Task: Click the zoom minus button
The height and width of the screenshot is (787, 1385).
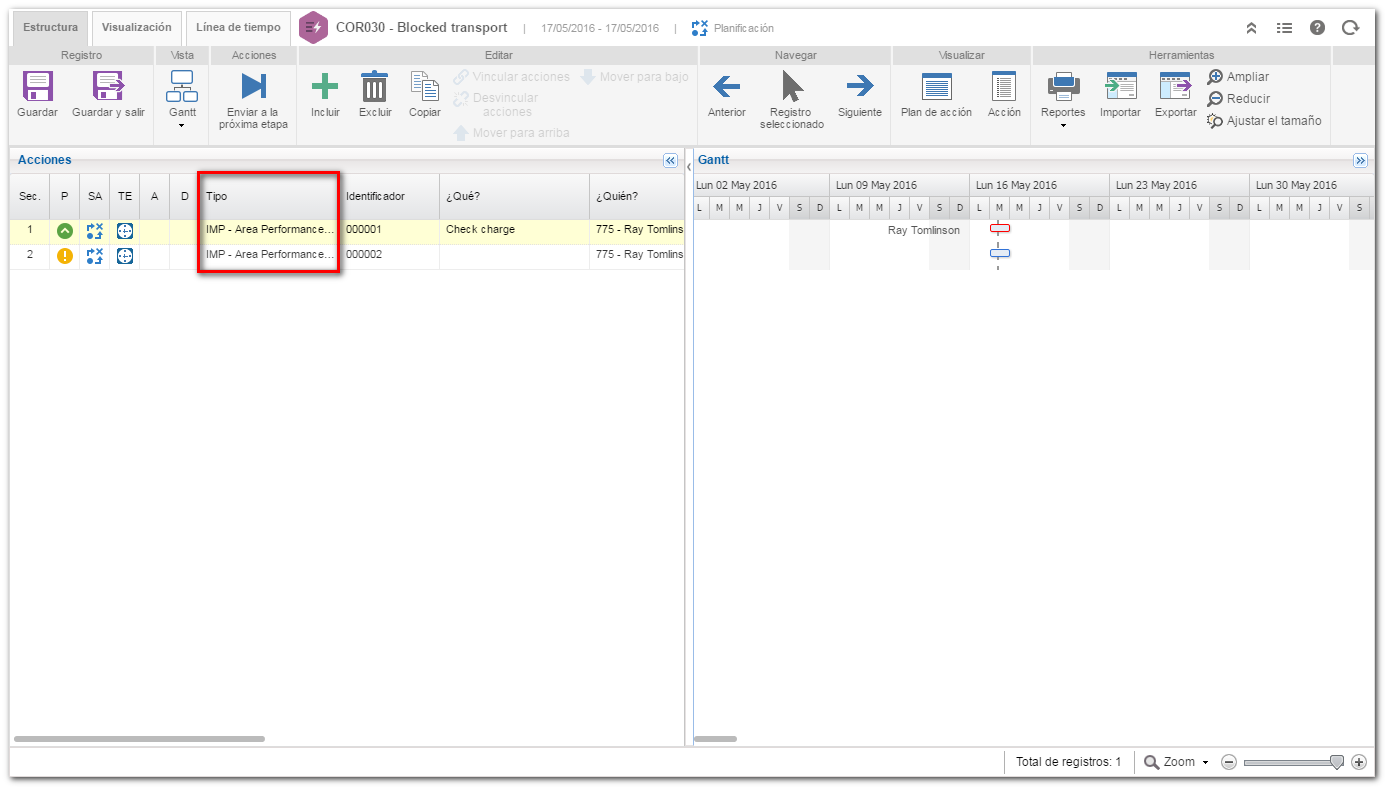Action: click(x=1229, y=762)
